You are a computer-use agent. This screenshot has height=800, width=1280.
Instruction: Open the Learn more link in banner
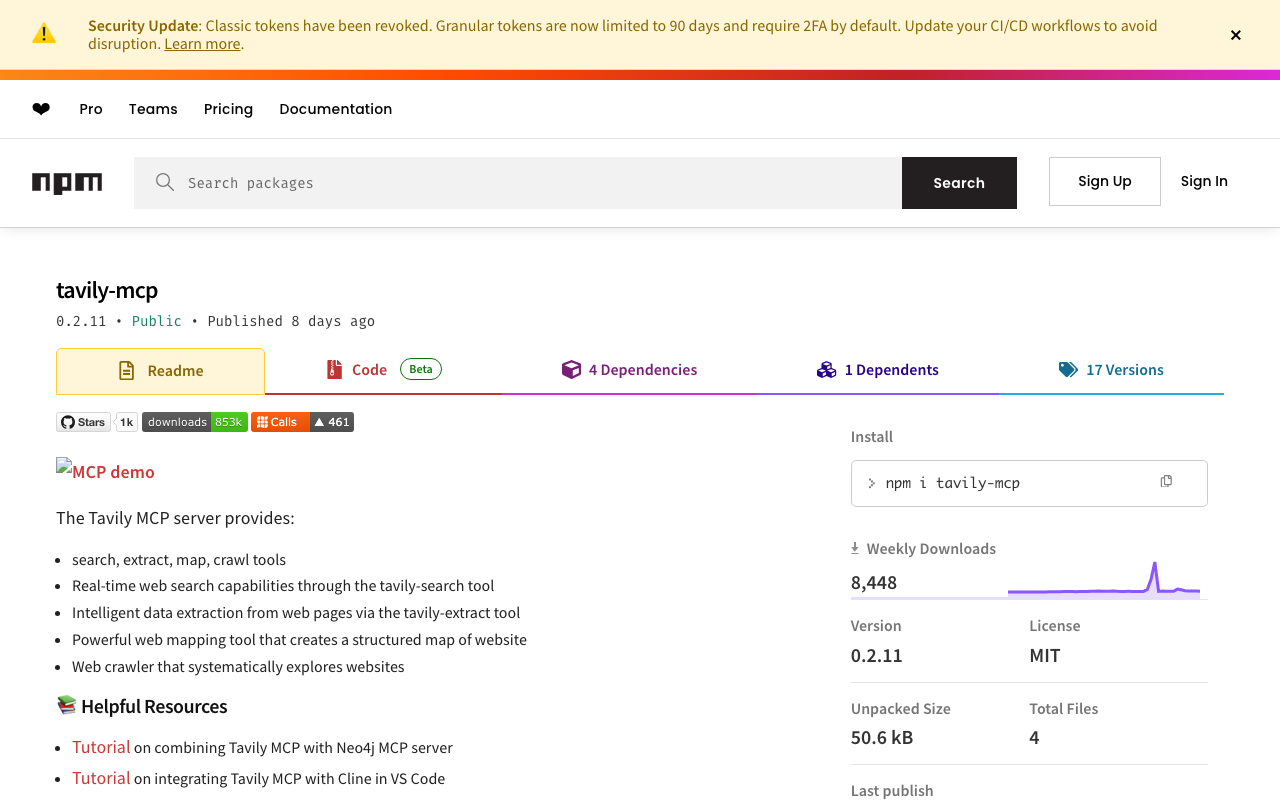tap(202, 44)
